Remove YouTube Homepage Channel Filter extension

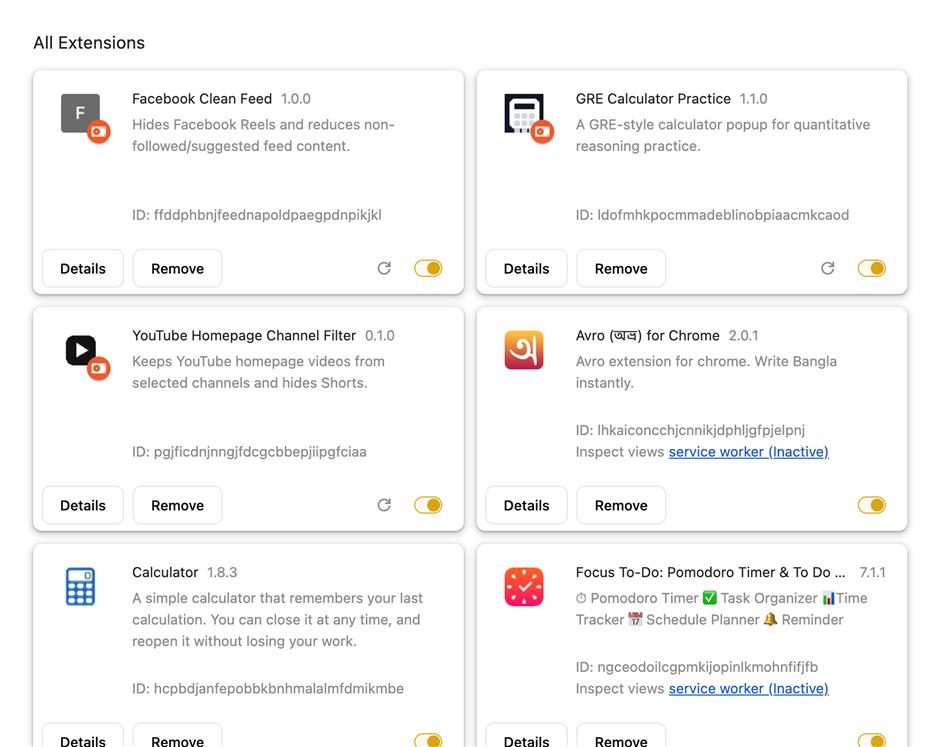pos(177,505)
